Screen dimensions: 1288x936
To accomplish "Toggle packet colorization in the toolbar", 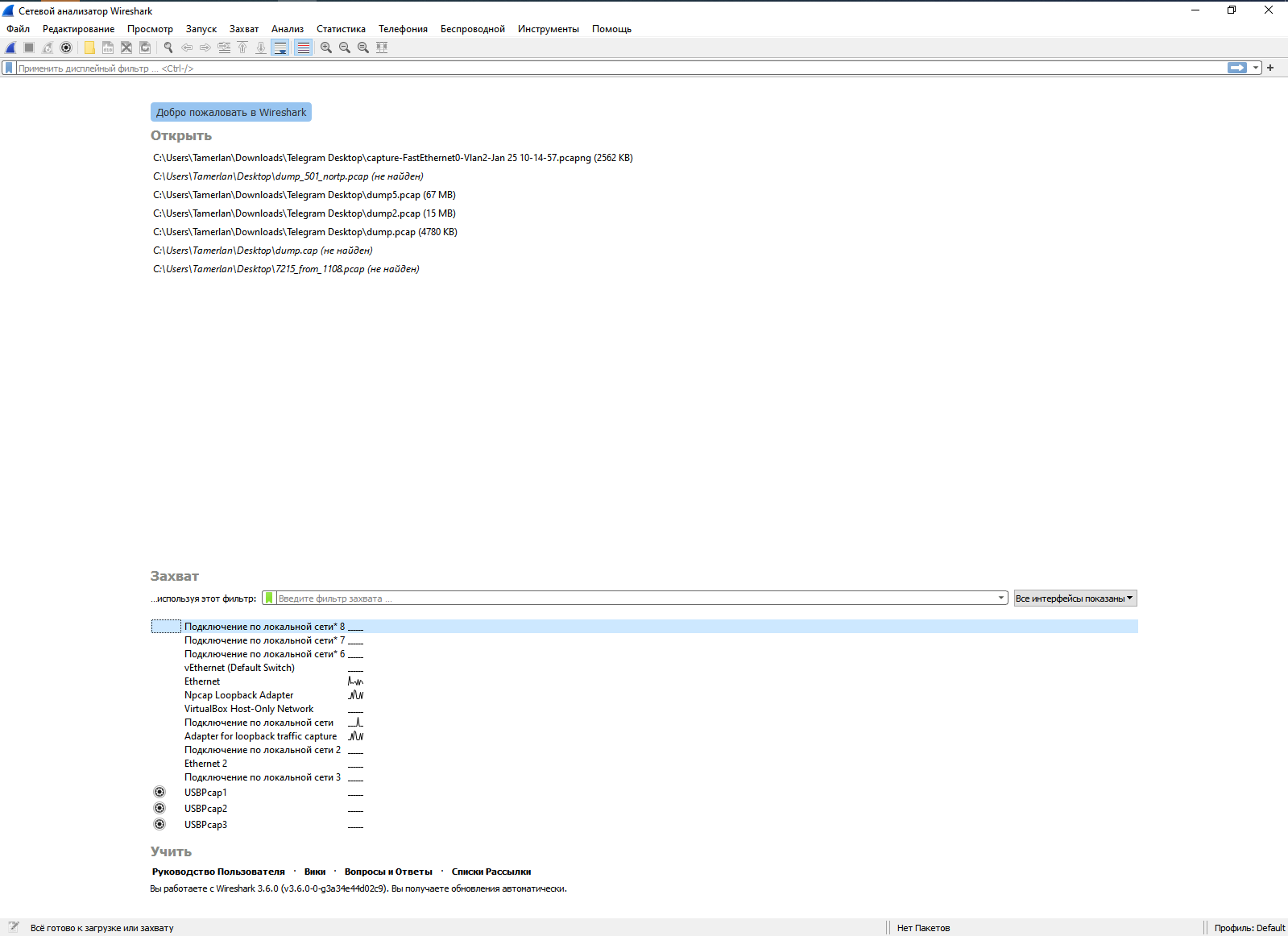I will click(303, 48).
